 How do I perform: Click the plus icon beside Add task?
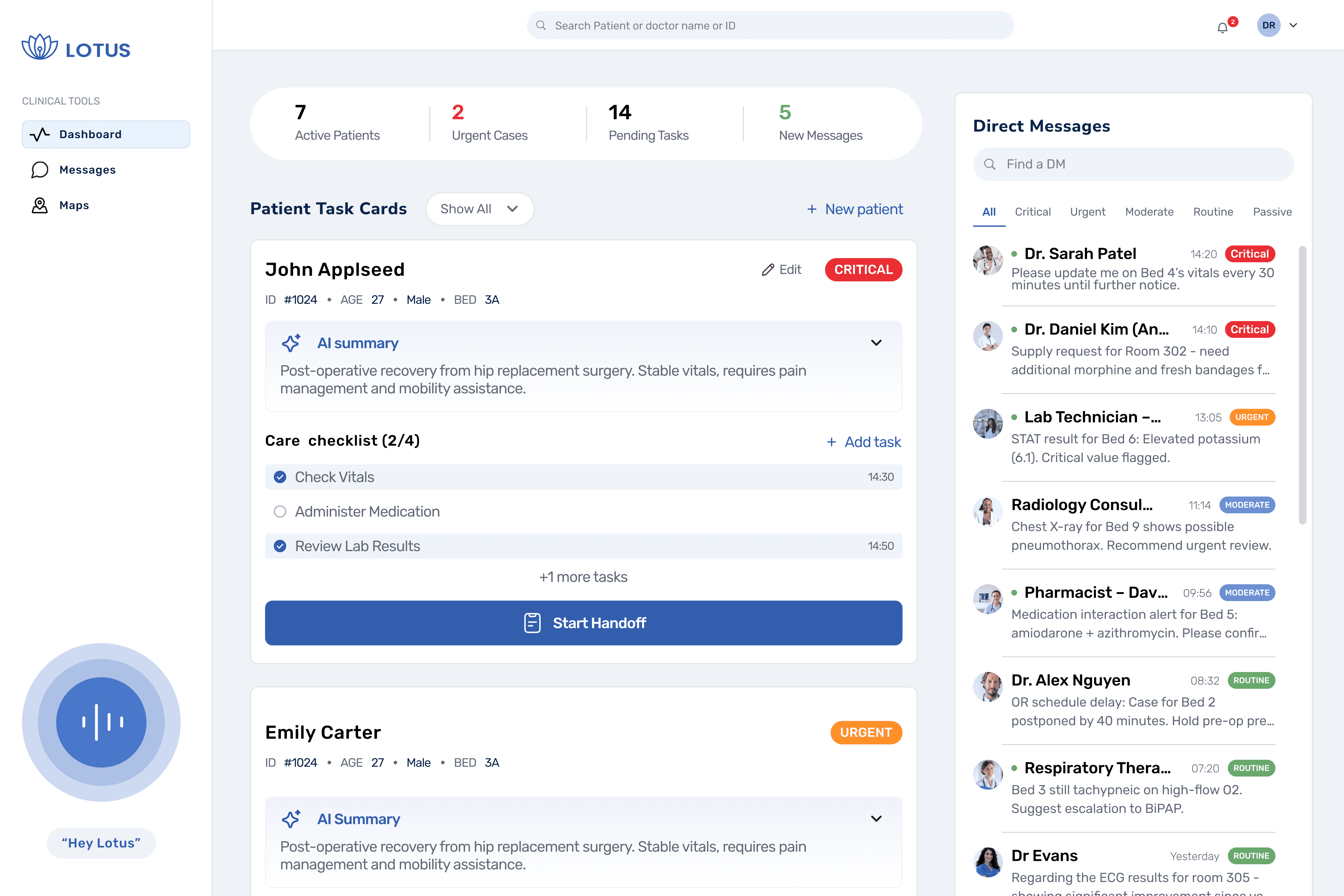831,442
